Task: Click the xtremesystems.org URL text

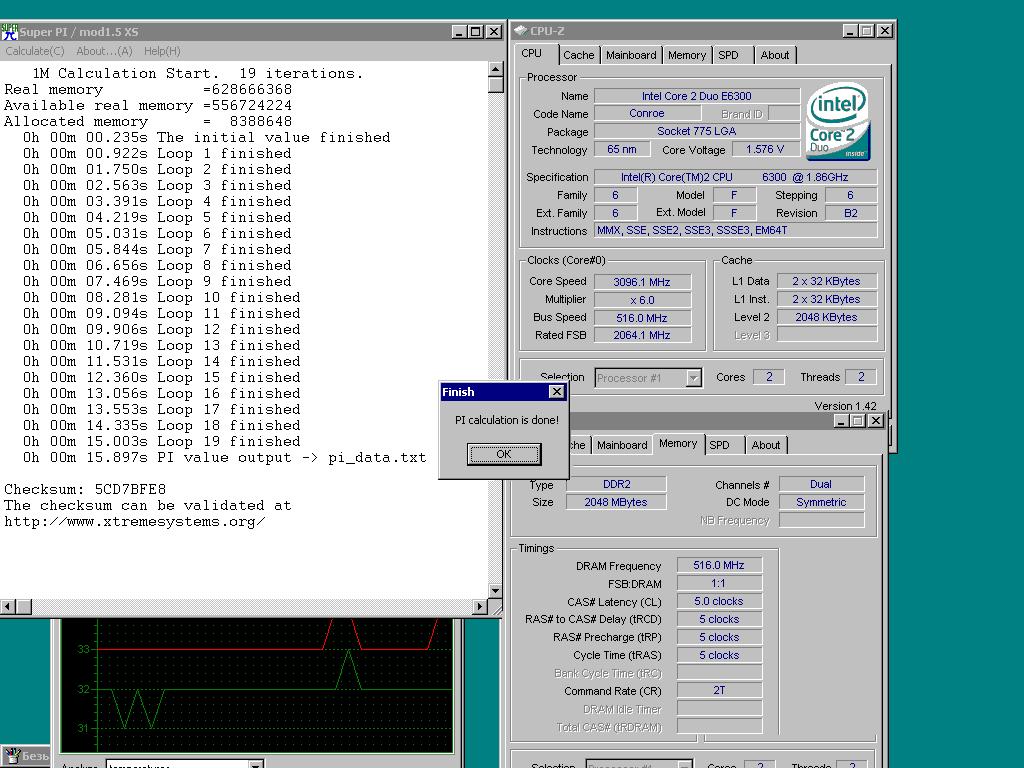Action: pyautogui.click(x=135, y=521)
